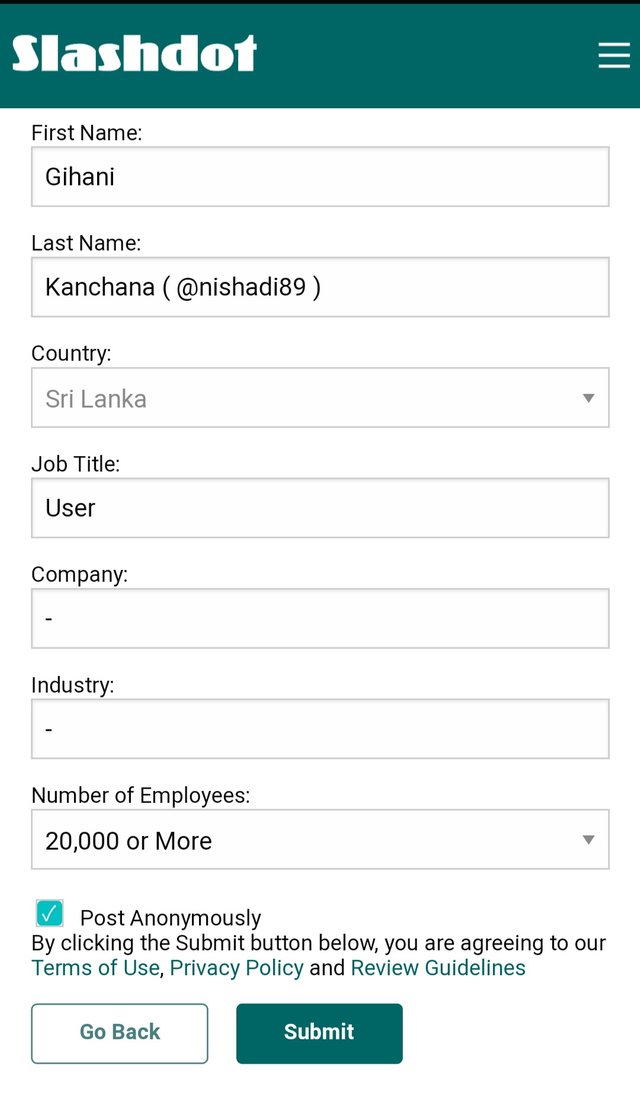
Task: Click into the Industry field
Action: point(320,728)
